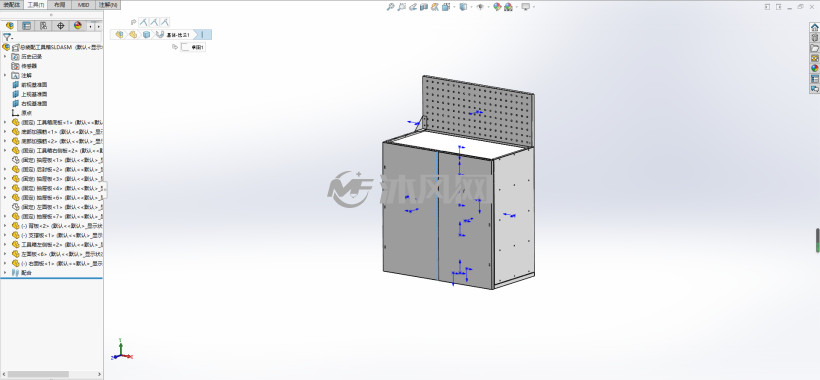Open the PropertyManager tab
820x380 pixels.
pyautogui.click(x=26, y=26)
